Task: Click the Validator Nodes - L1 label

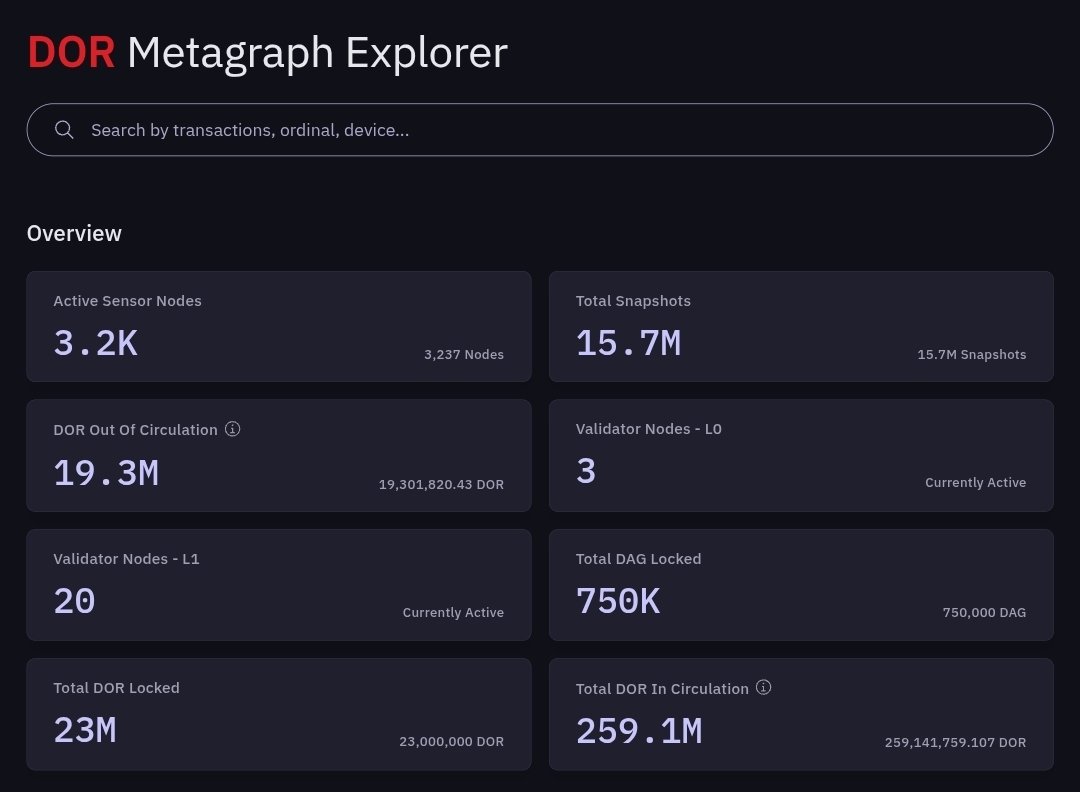Action: pyautogui.click(x=126, y=559)
